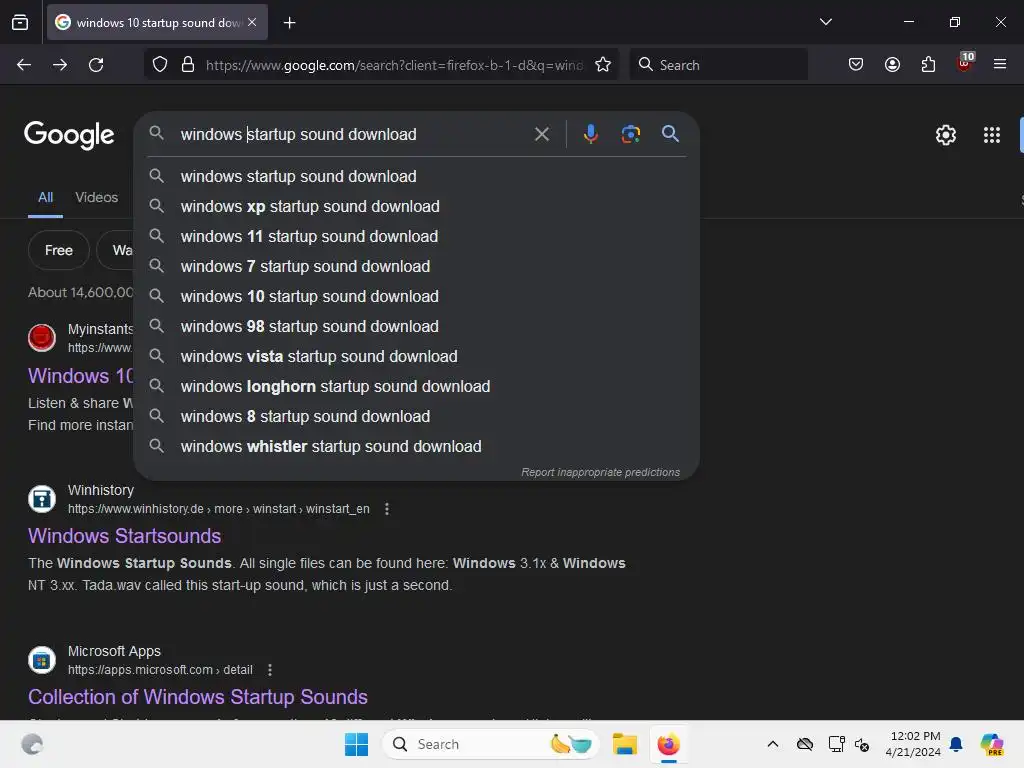Image resolution: width=1024 pixels, height=768 pixels.
Task: Choose suggestion windows vista startup sound download
Action: [x=417, y=357]
